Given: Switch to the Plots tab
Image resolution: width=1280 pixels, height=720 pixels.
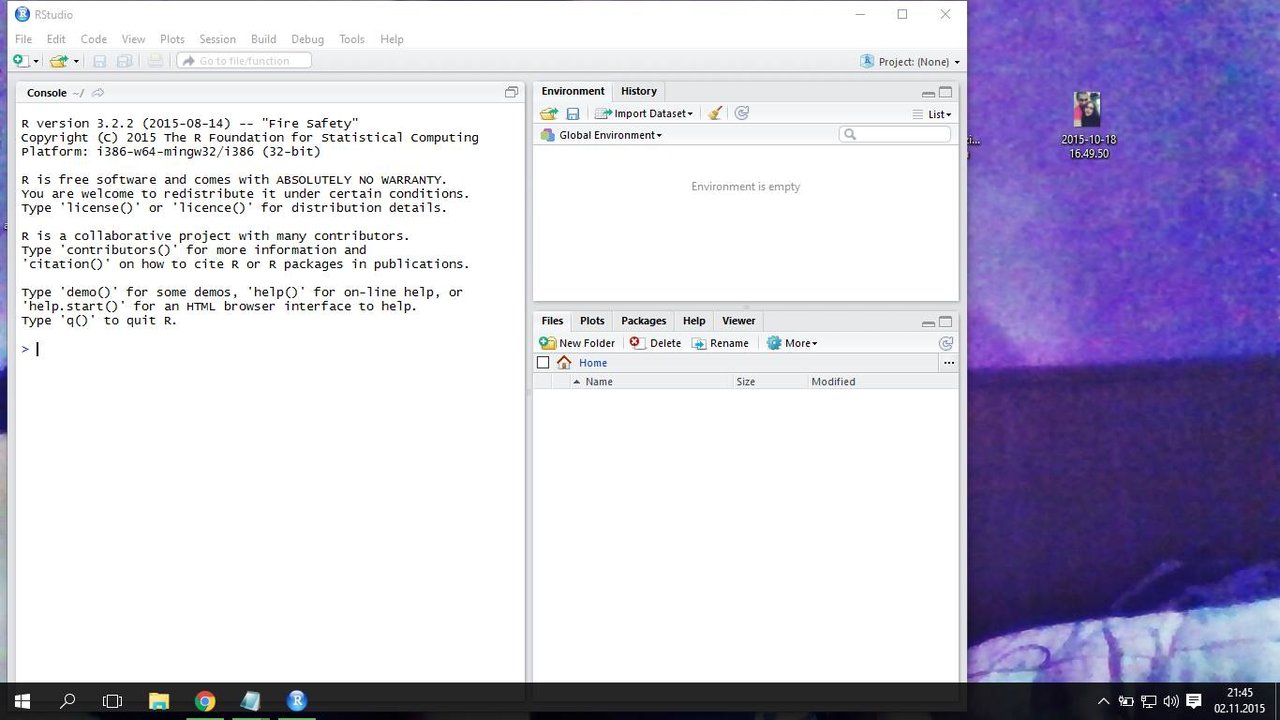Looking at the screenshot, I should coord(592,321).
